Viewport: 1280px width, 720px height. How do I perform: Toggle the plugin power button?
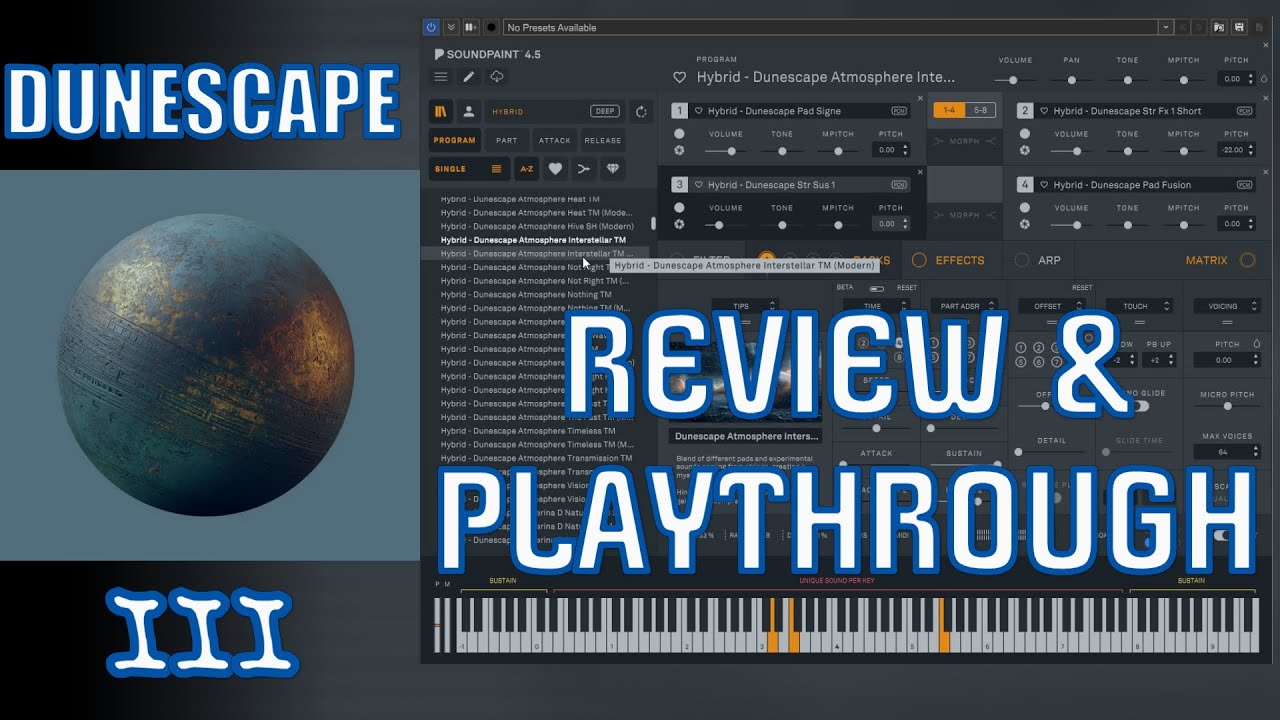pyautogui.click(x=431, y=27)
